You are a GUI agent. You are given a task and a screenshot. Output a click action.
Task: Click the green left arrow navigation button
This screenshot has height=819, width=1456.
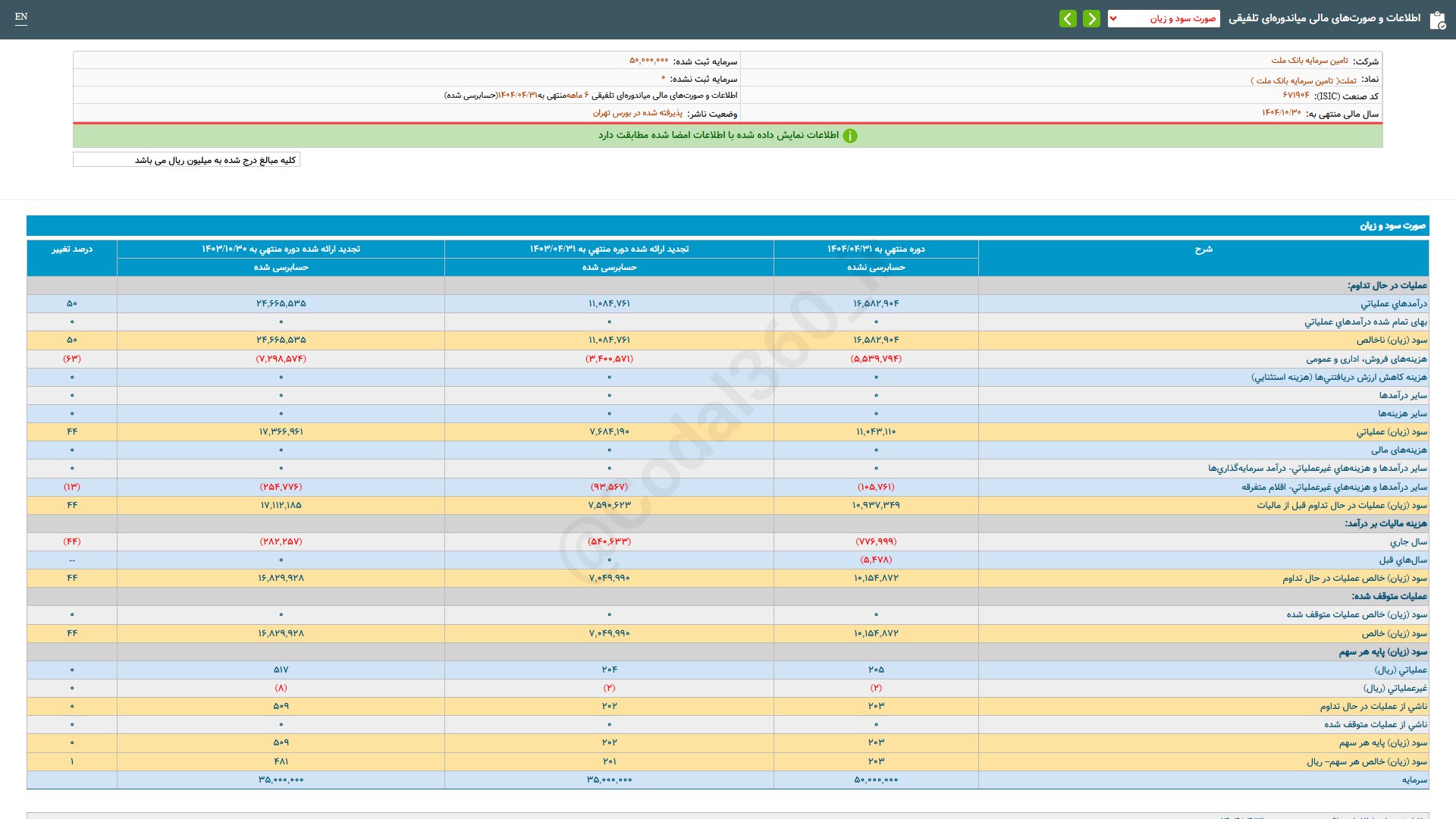[1068, 19]
